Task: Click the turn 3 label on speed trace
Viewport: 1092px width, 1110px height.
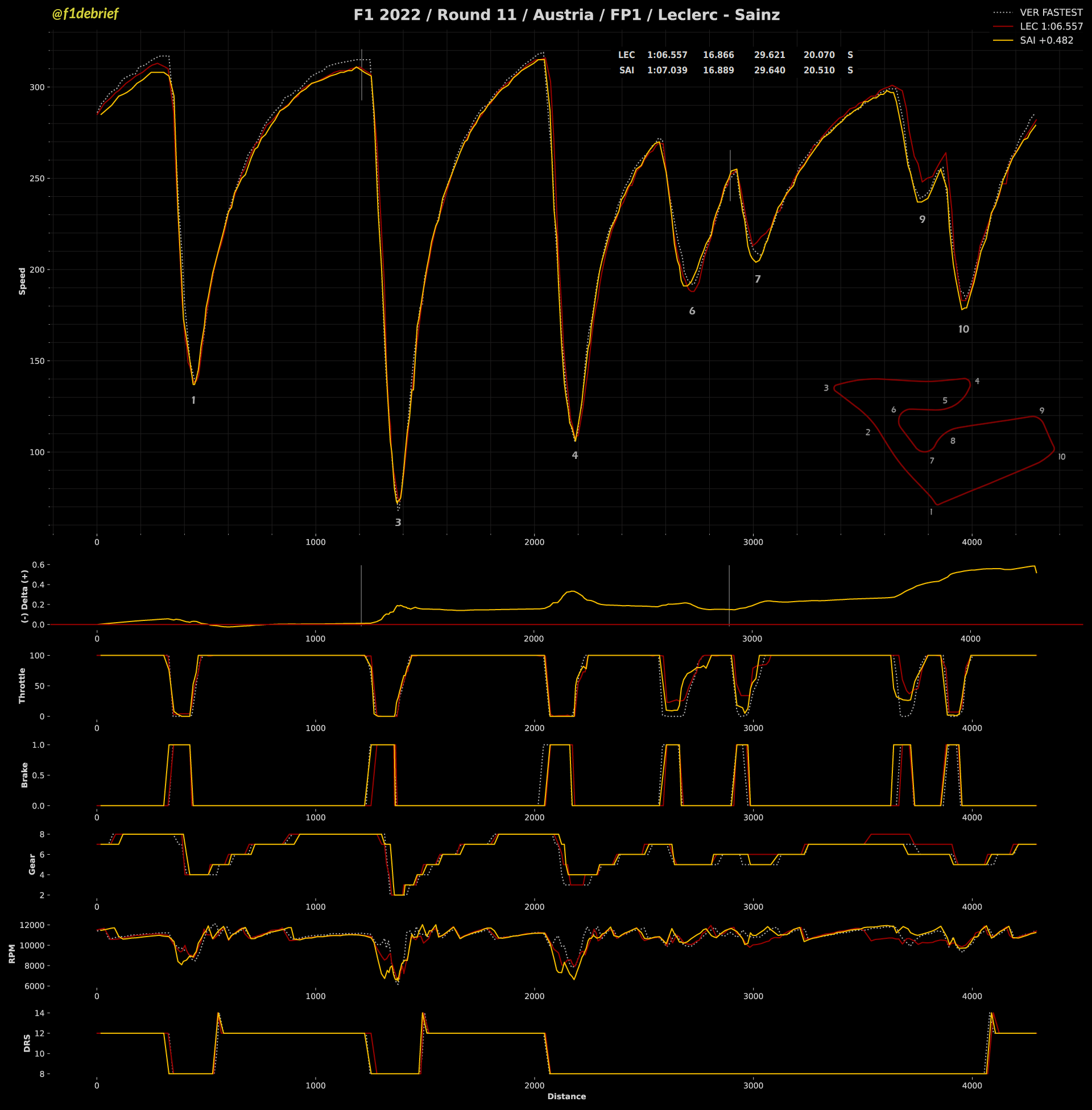Action: click(398, 523)
